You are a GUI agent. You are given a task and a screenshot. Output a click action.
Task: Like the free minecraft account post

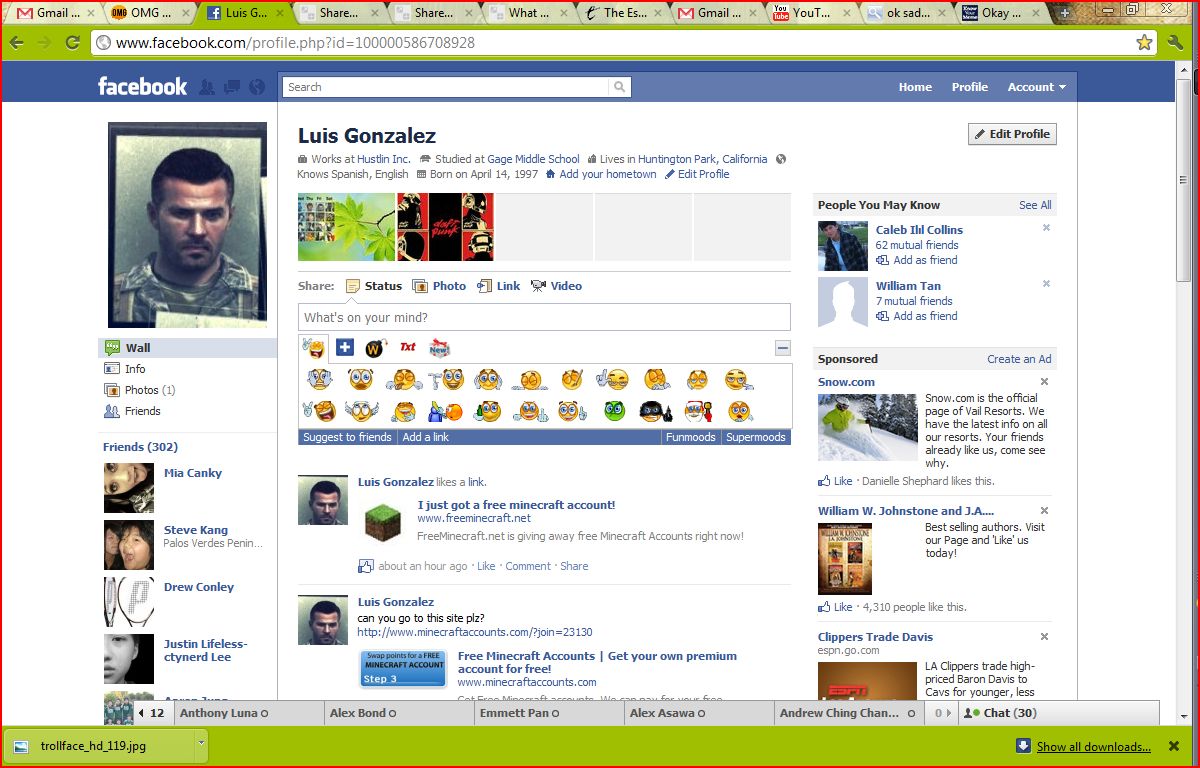click(486, 566)
